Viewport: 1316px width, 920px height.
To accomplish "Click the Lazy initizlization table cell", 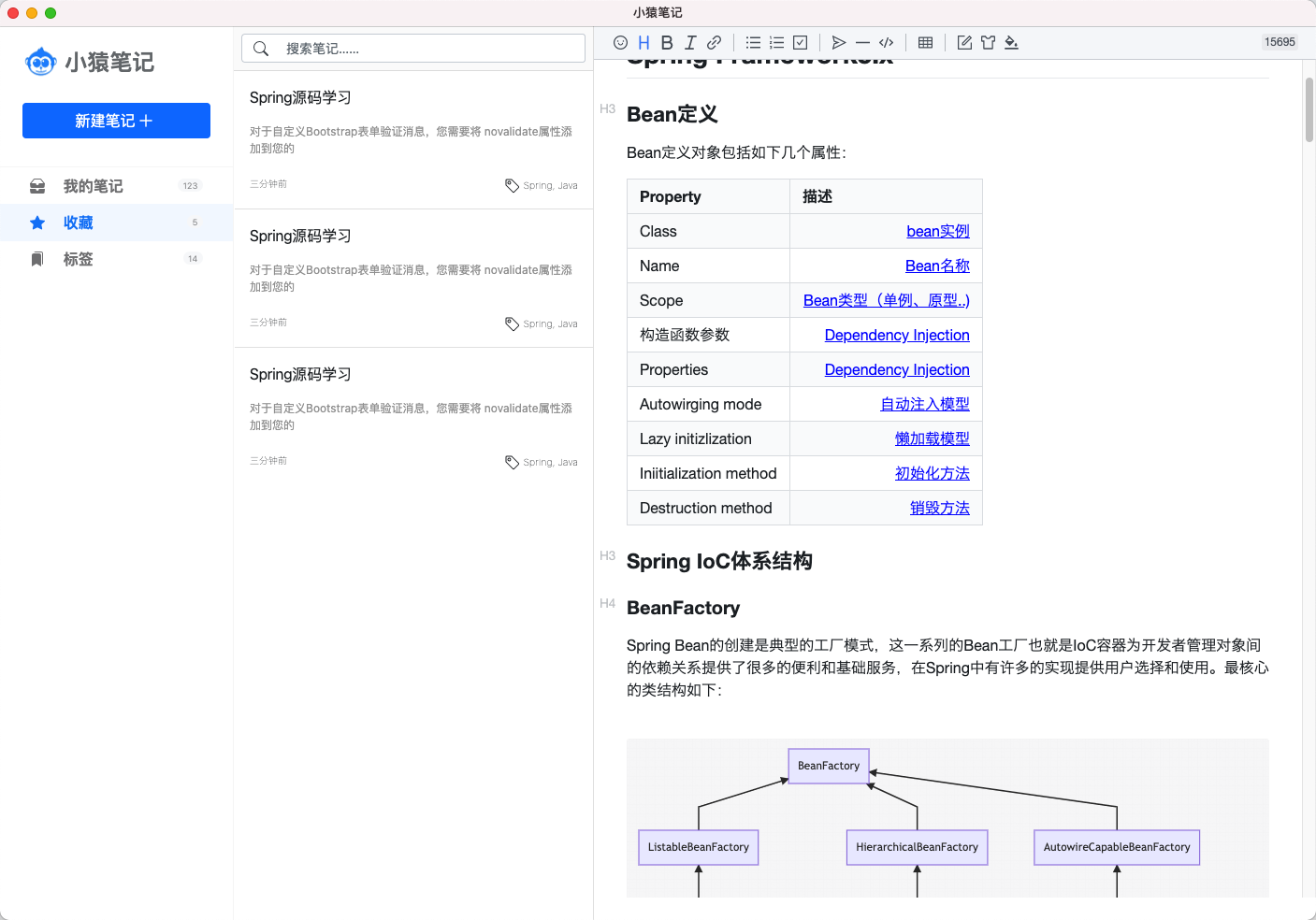I will click(708, 438).
